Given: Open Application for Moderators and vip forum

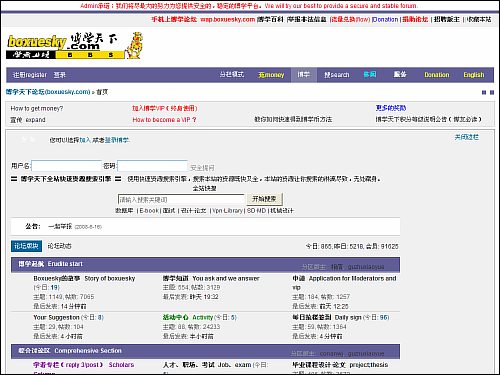Looking at the screenshot, I should coord(344,283).
